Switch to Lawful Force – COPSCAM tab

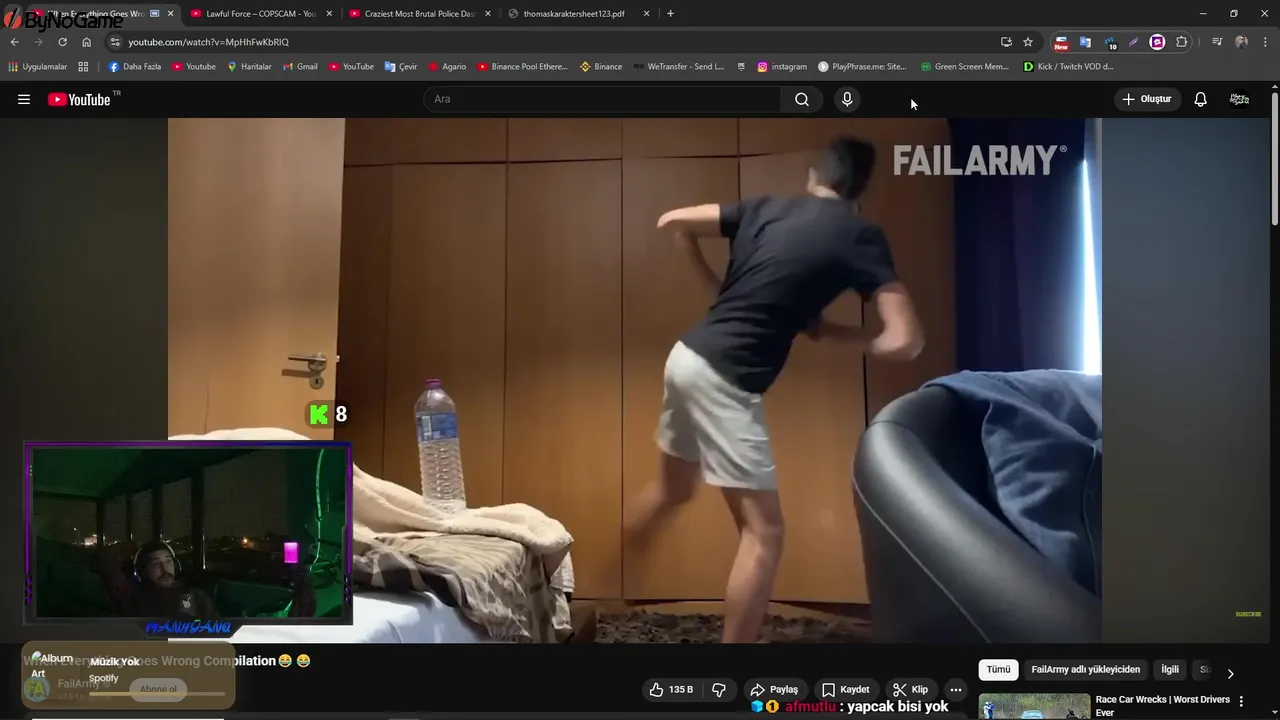[x=260, y=14]
